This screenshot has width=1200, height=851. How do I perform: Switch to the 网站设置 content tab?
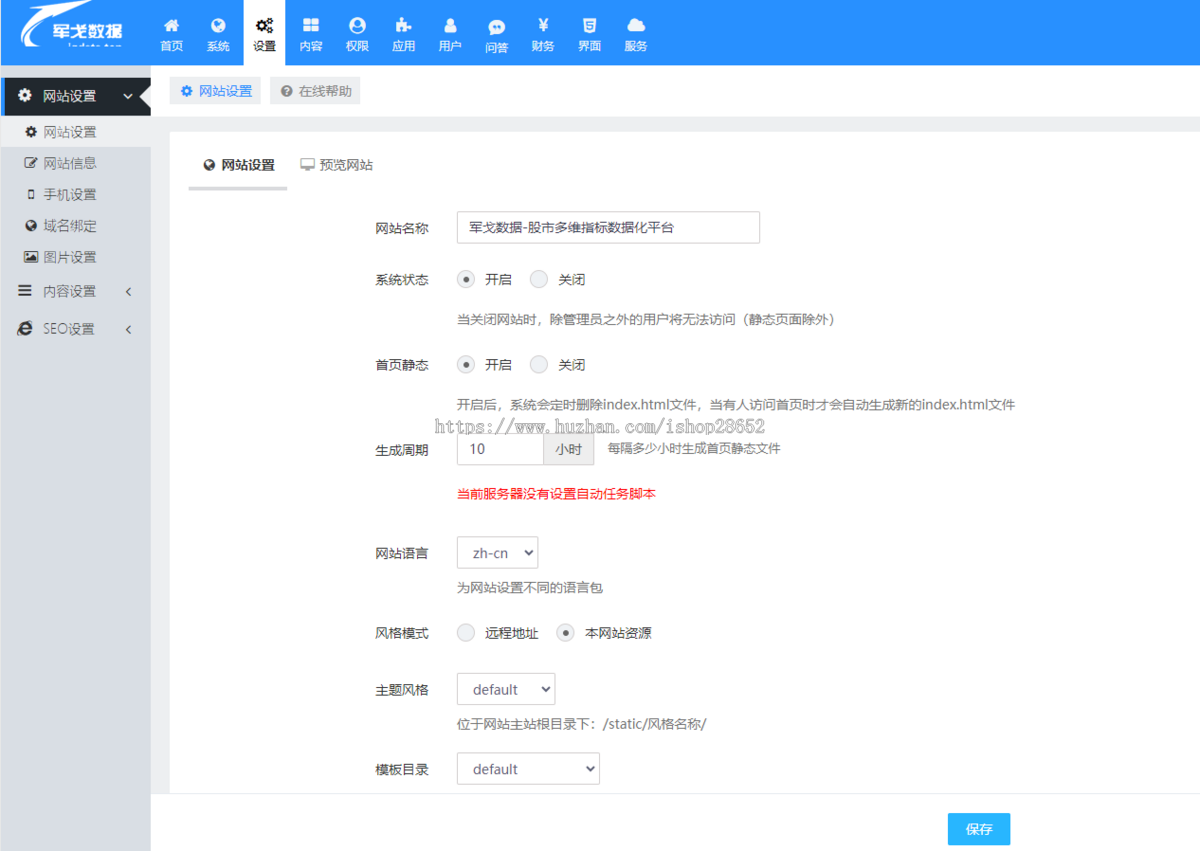tap(238, 165)
